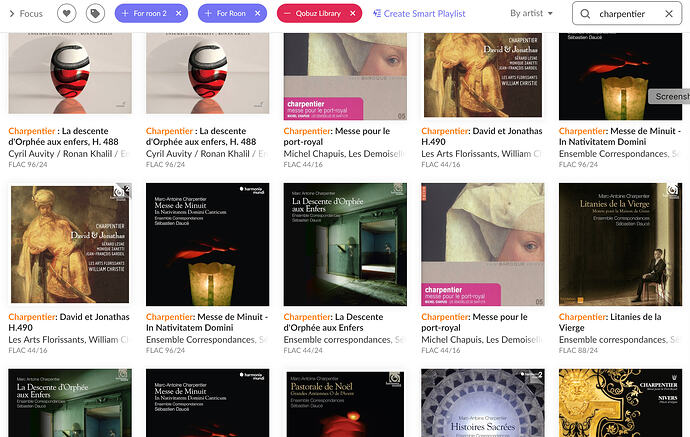Open fully visible David & Jonathas cover
690x437 pixels.
tap(70, 244)
